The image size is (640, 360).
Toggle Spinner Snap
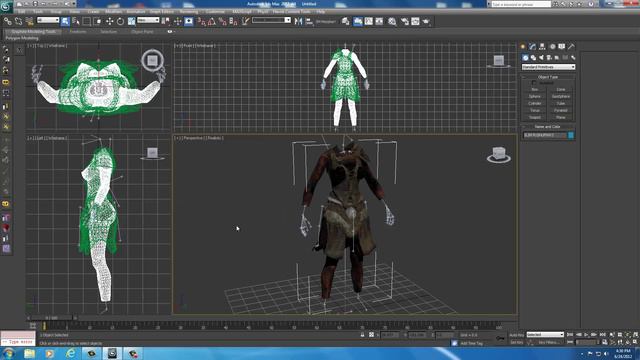click(233, 21)
